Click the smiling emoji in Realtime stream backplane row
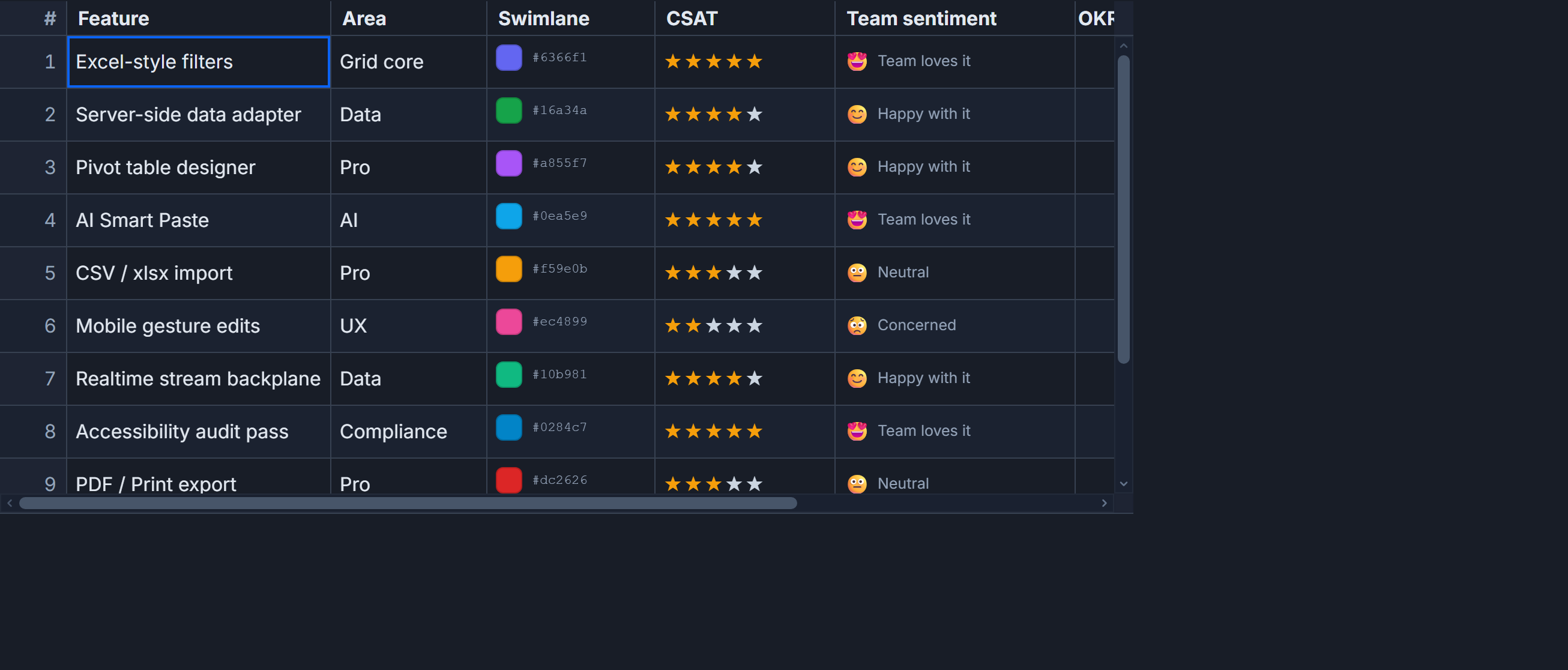Viewport: 1568px width, 670px height. click(x=857, y=378)
